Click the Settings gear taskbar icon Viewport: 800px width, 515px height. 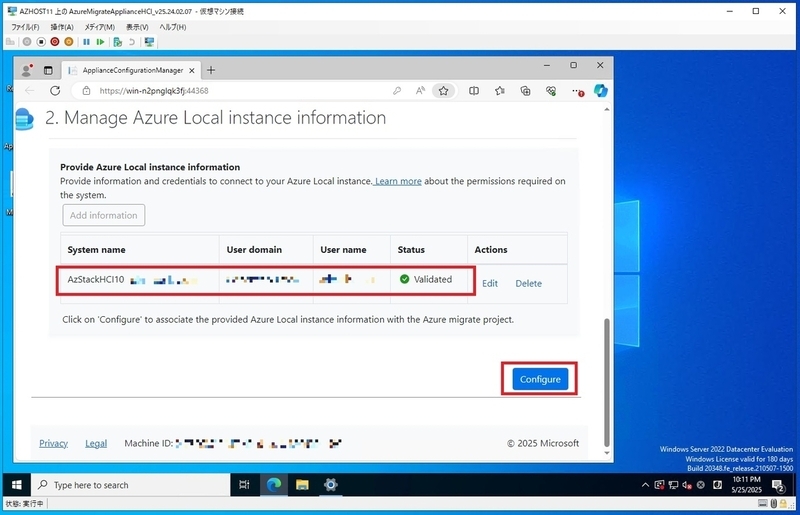point(331,485)
